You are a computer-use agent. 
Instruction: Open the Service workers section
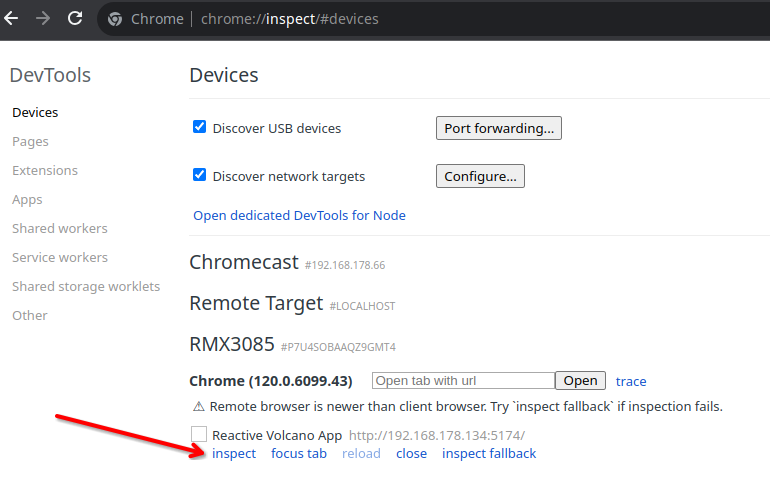coord(60,257)
